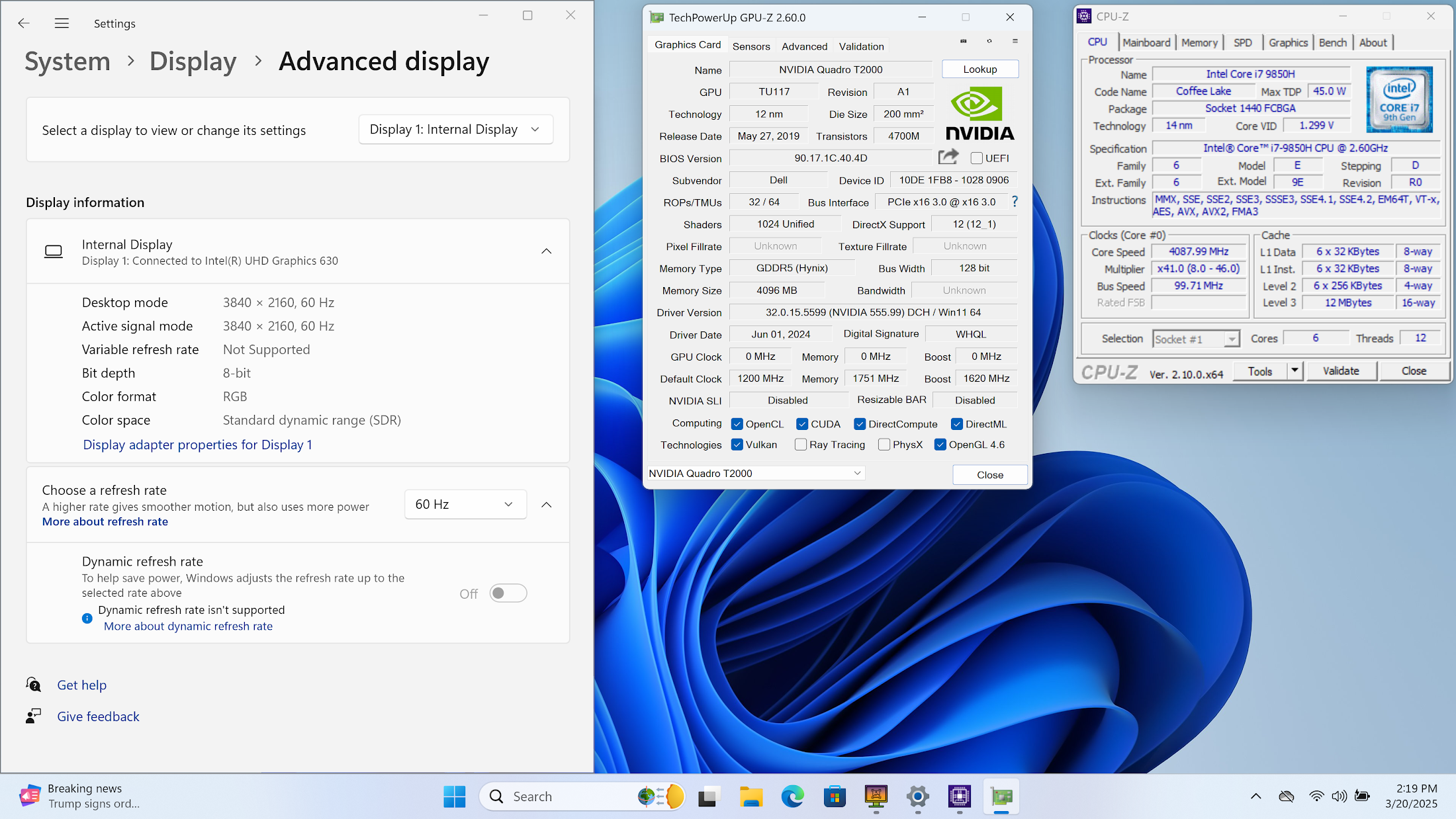
Task: Click the OneDrive cloud tray icon
Action: [1286, 796]
